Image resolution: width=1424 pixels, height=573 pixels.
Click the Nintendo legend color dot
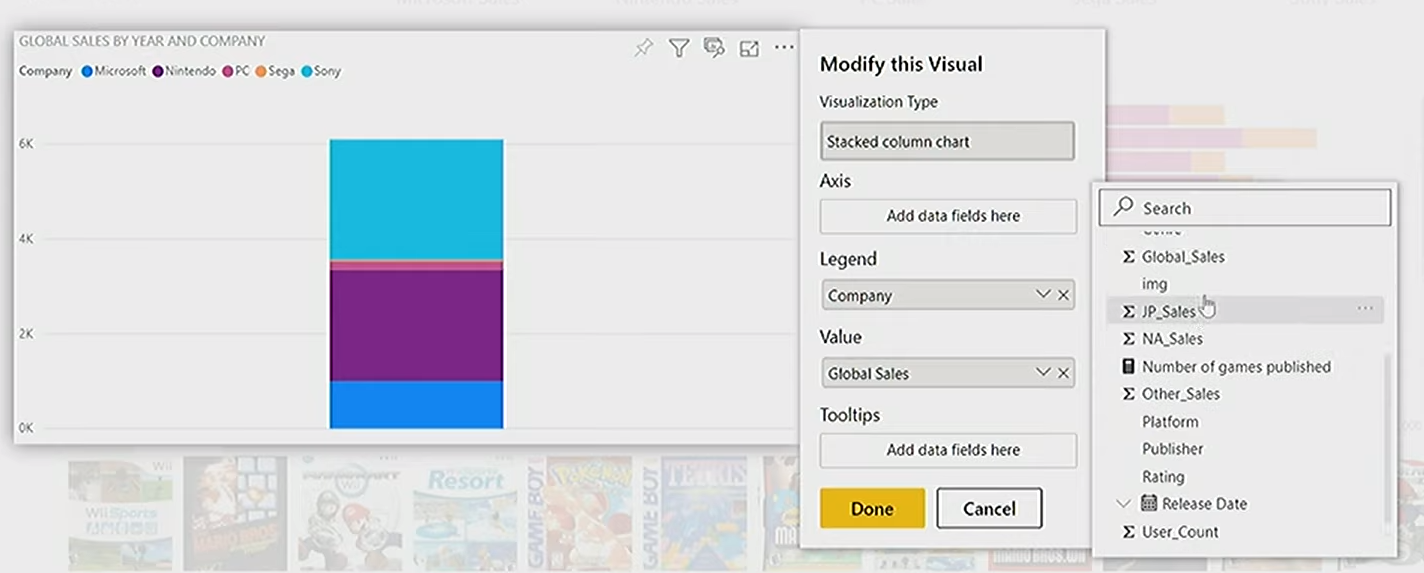[x=158, y=71]
